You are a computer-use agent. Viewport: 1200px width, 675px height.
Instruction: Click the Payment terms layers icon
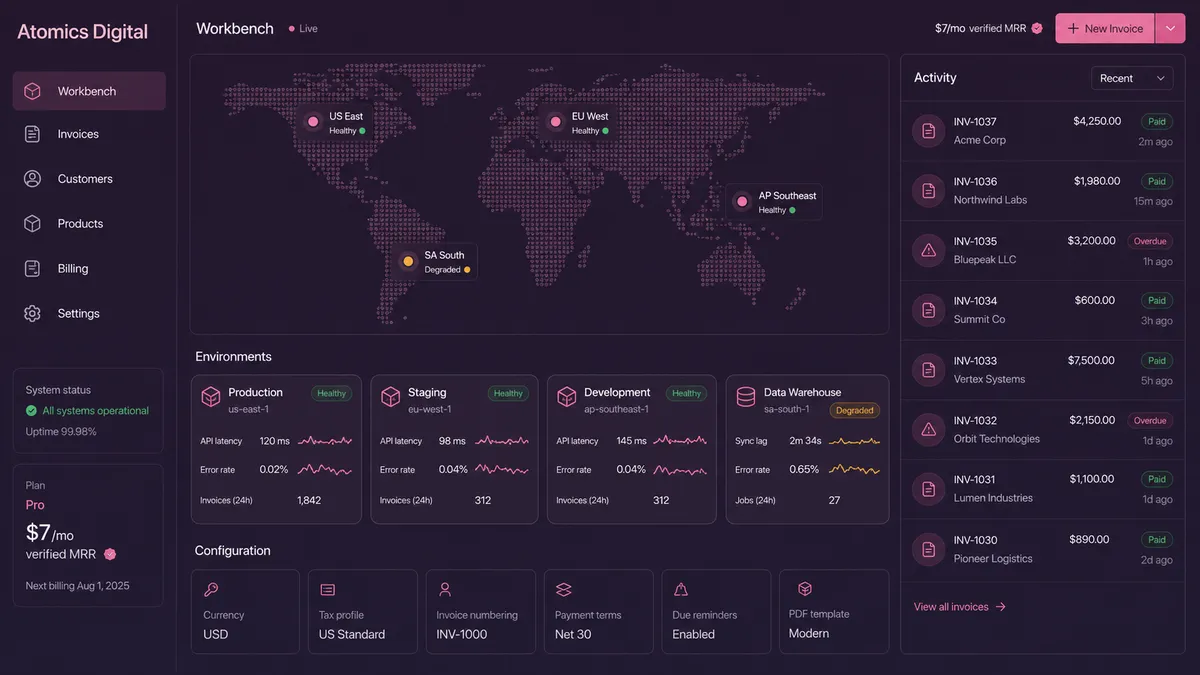tap(563, 590)
